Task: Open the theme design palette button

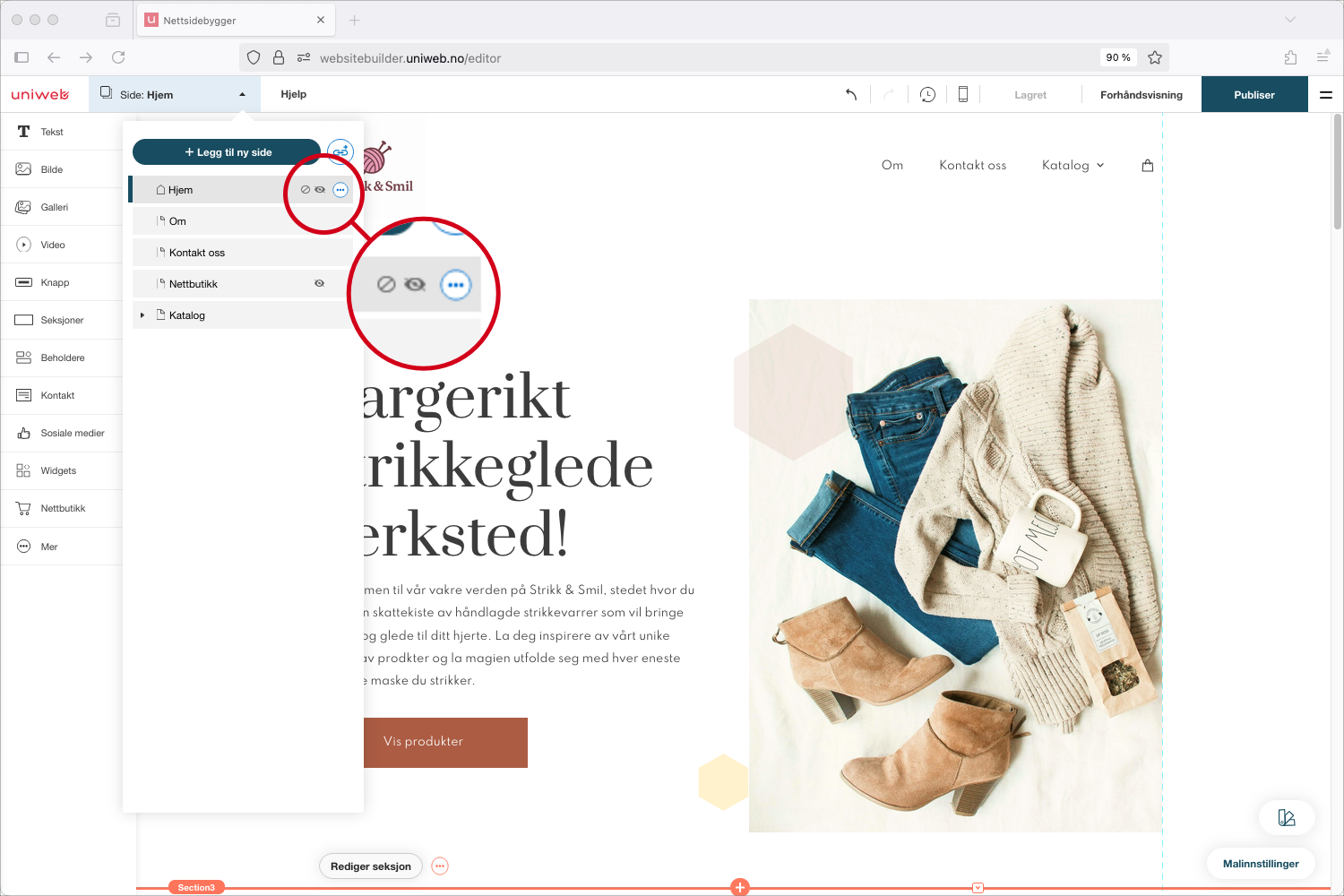Action: pyautogui.click(x=1287, y=817)
